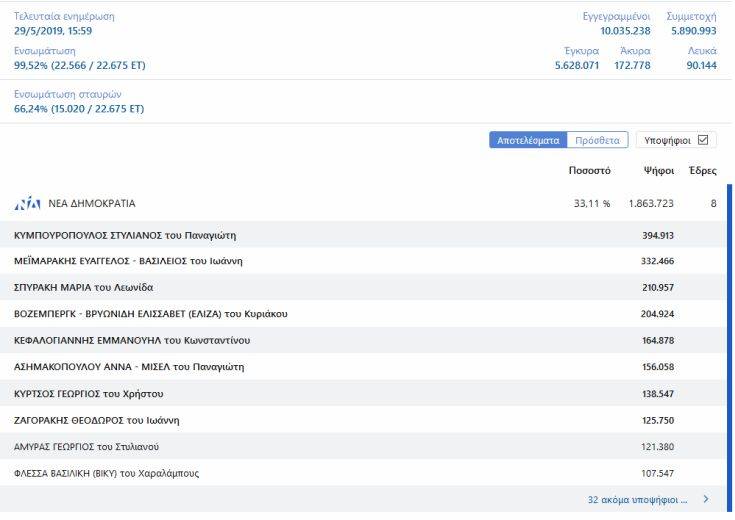Switch to the Πρόσθετα tab

(x=598, y=141)
